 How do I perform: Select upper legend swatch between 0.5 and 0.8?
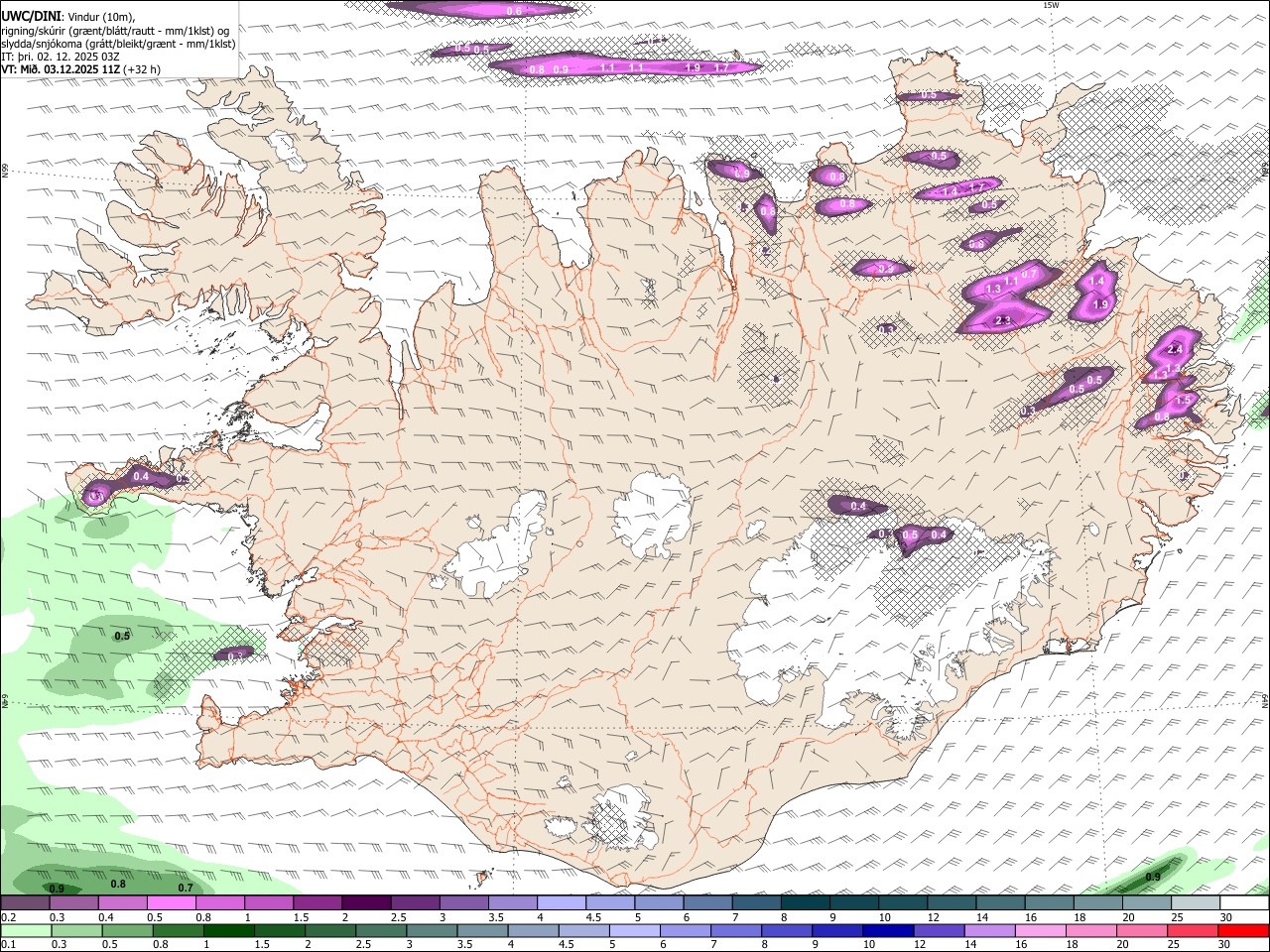tap(171, 903)
